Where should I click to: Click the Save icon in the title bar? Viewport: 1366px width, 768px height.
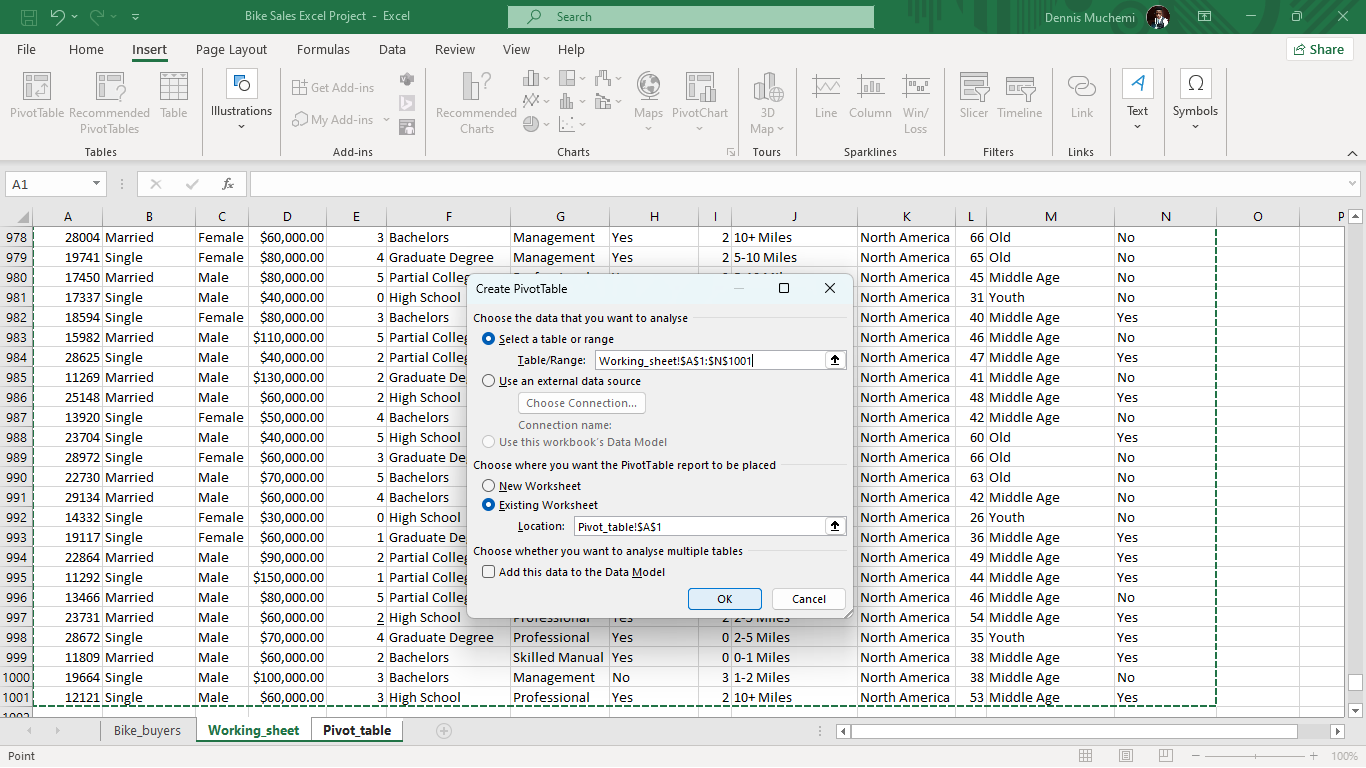coord(28,17)
